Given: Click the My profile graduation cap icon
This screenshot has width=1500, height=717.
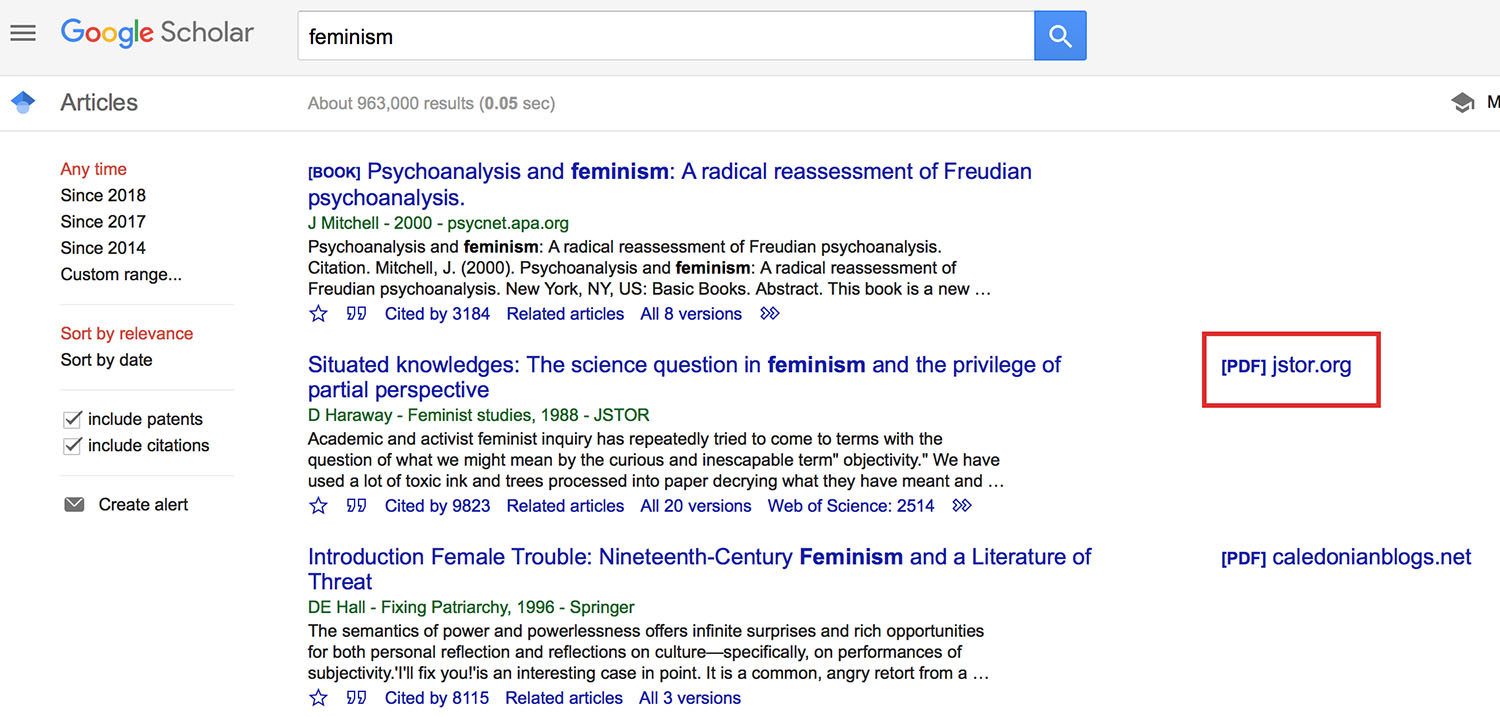Looking at the screenshot, I should tap(1462, 102).
